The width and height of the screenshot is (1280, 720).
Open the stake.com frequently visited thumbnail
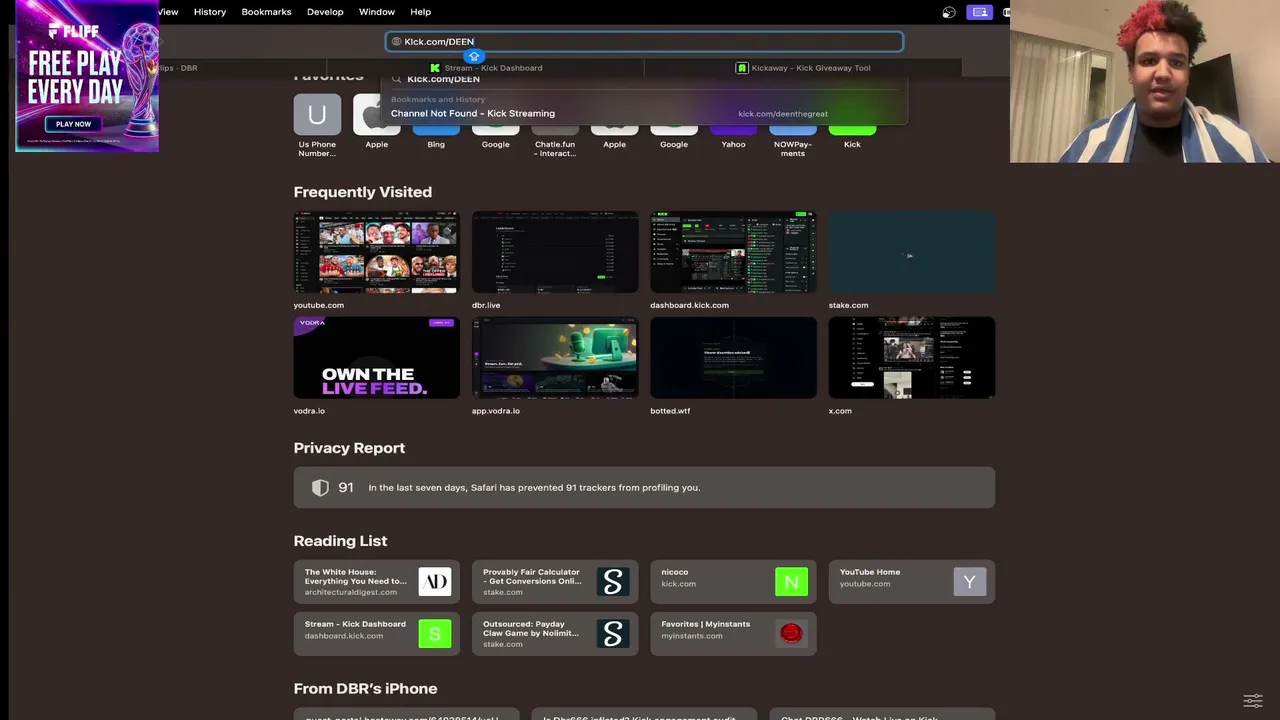pyautogui.click(x=912, y=252)
